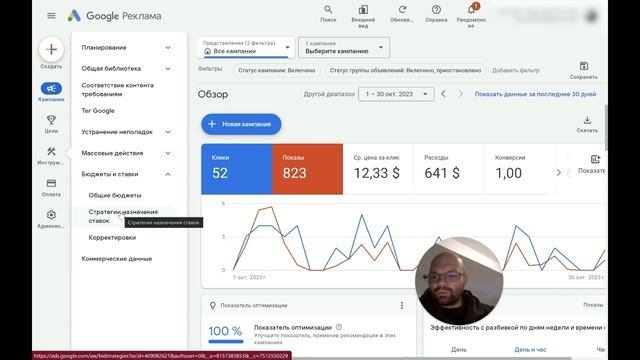Open Goals (Цели) trophy icon
Screen dimensions: 640x360
coord(51,124)
